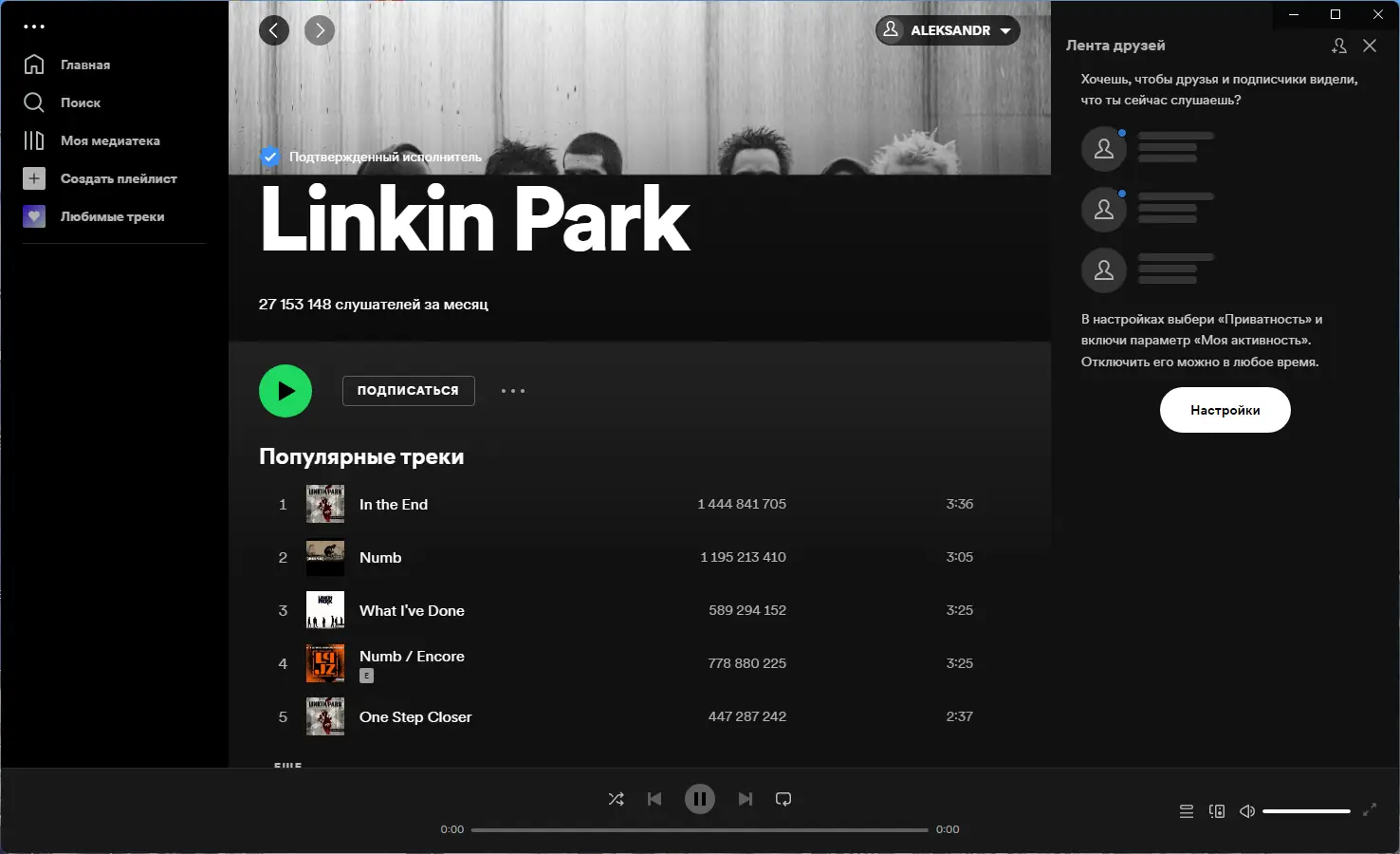Select the track In the End
This screenshot has height=854, width=1400.
394,505
